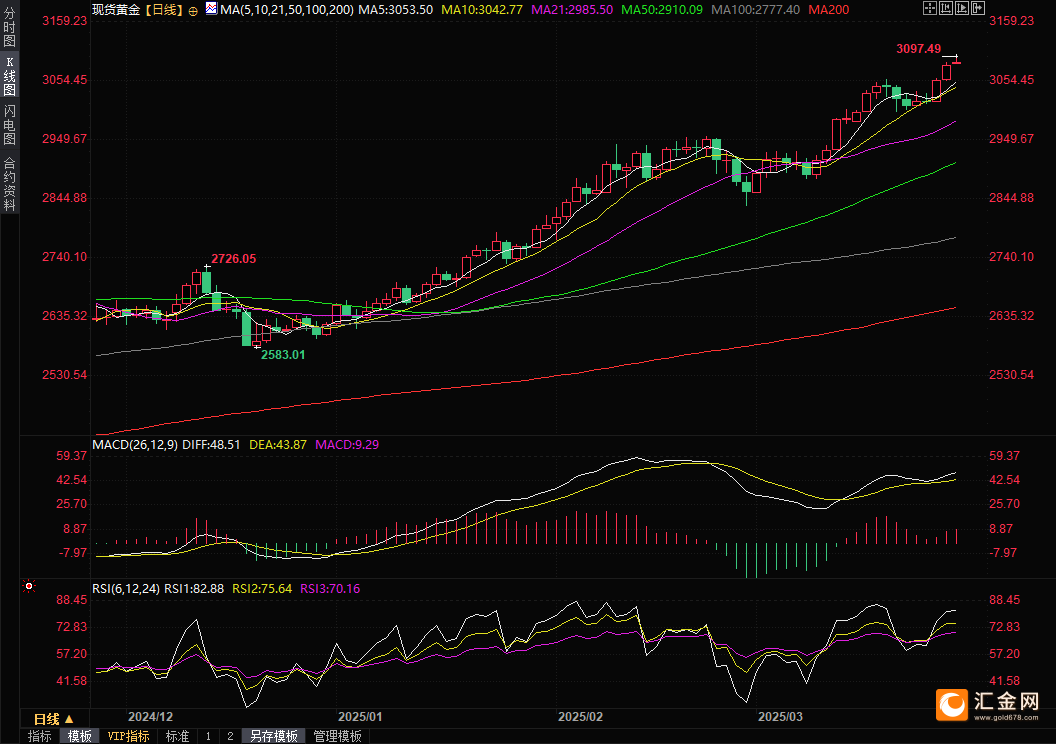The height and width of the screenshot is (744, 1056).
Task: Click the rightmost icon in top-right toolbar
Action: (x=977, y=9)
